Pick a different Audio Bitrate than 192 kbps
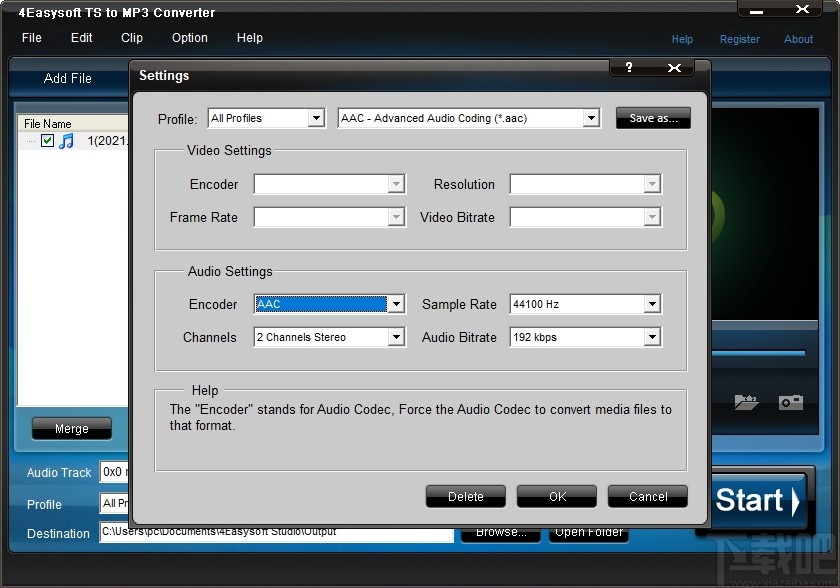 (652, 337)
